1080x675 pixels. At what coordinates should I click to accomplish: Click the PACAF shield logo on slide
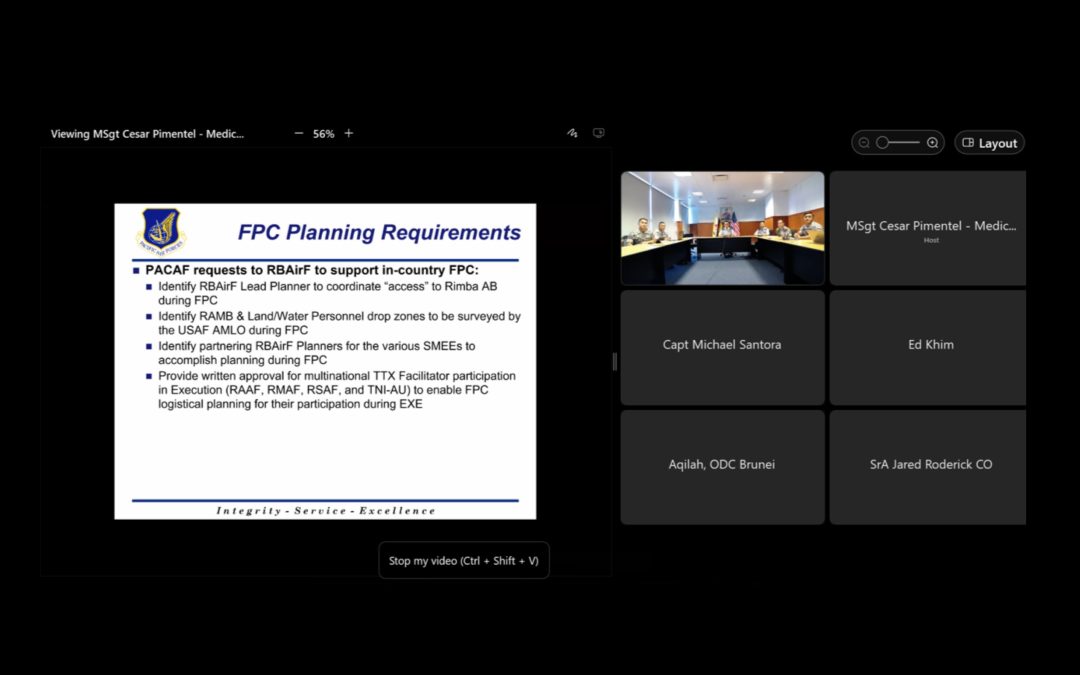click(x=161, y=231)
